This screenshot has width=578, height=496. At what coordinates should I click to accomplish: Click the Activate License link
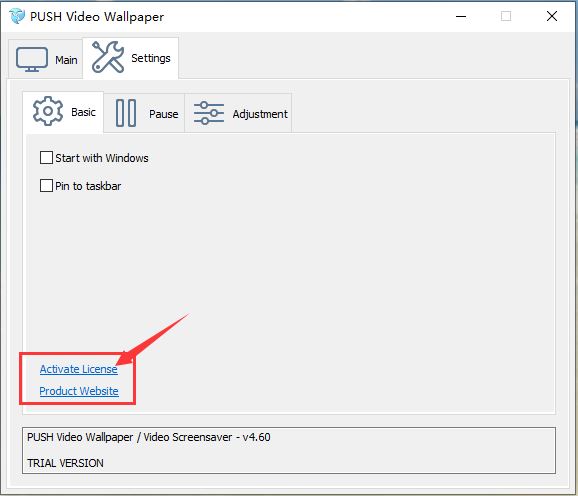pos(79,369)
